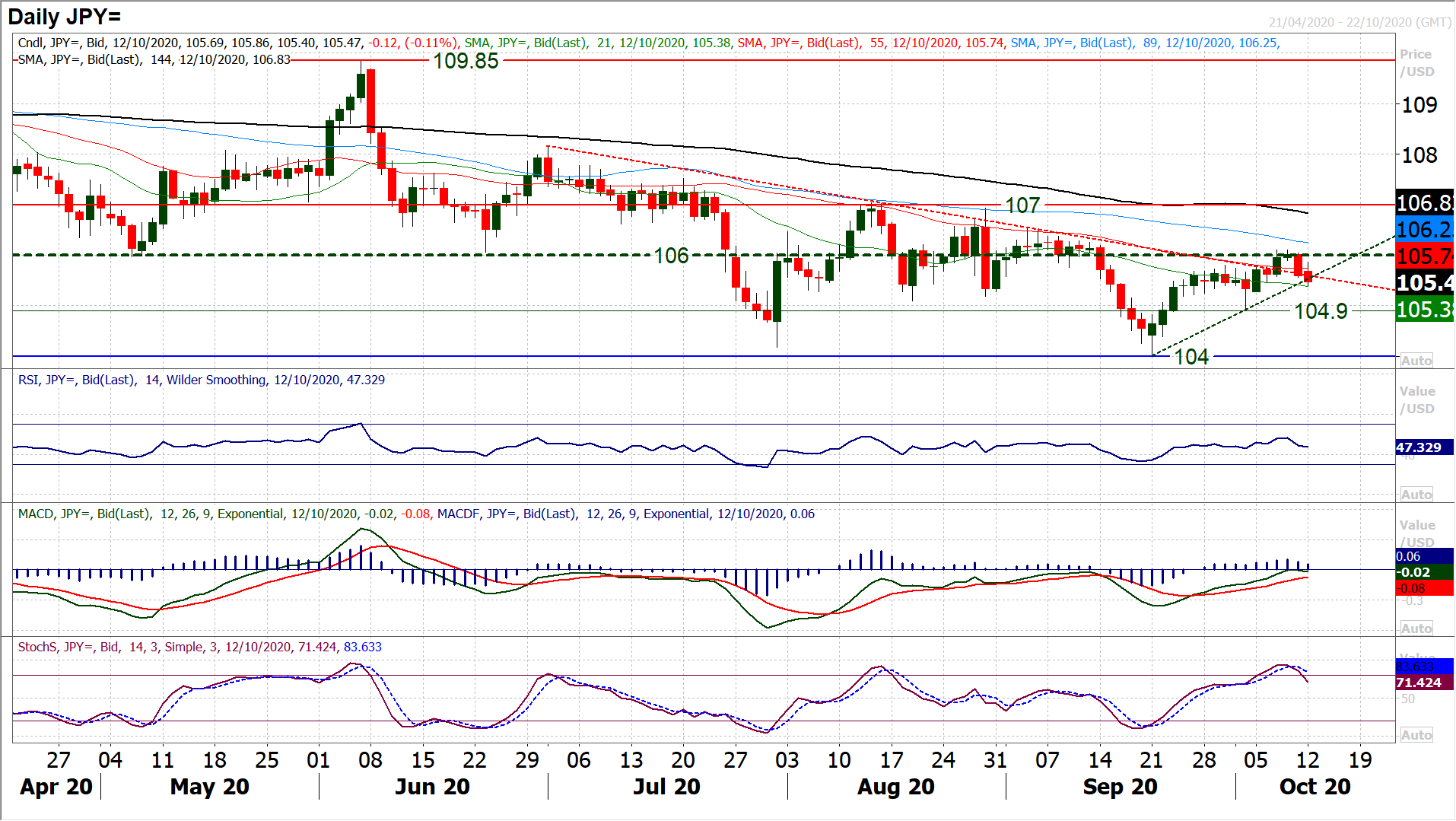Click the 106 dashed level label
Viewport: 1456px width, 821px height.
point(671,256)
